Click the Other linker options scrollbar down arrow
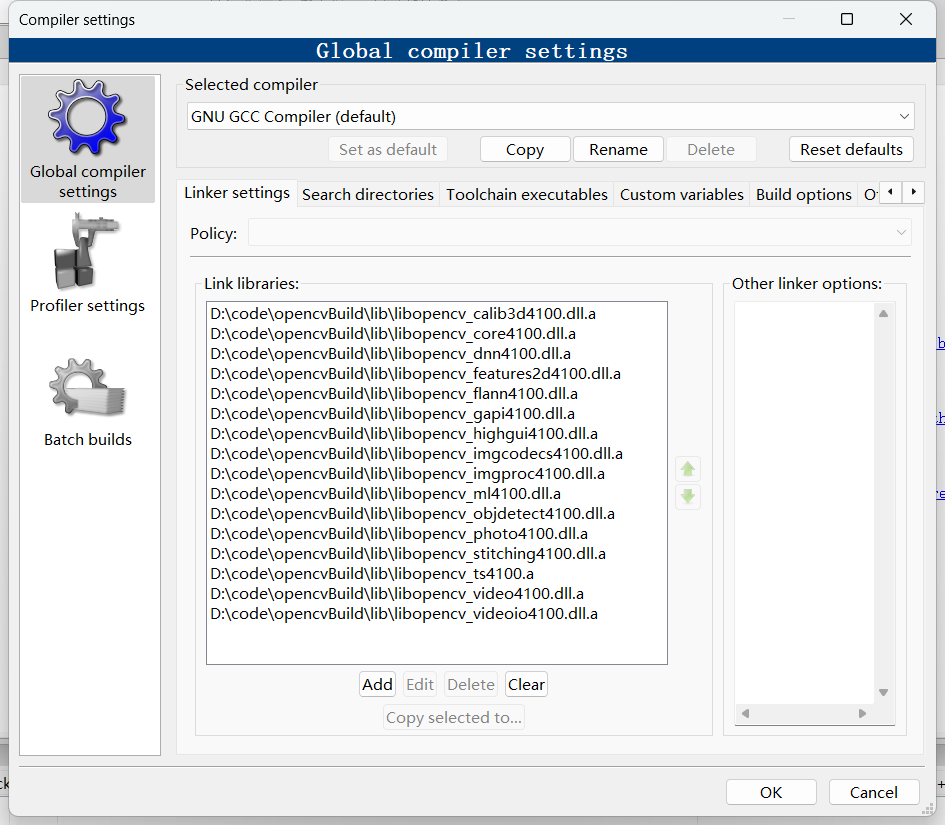This screenshot has width=945, height=825. 882,691
